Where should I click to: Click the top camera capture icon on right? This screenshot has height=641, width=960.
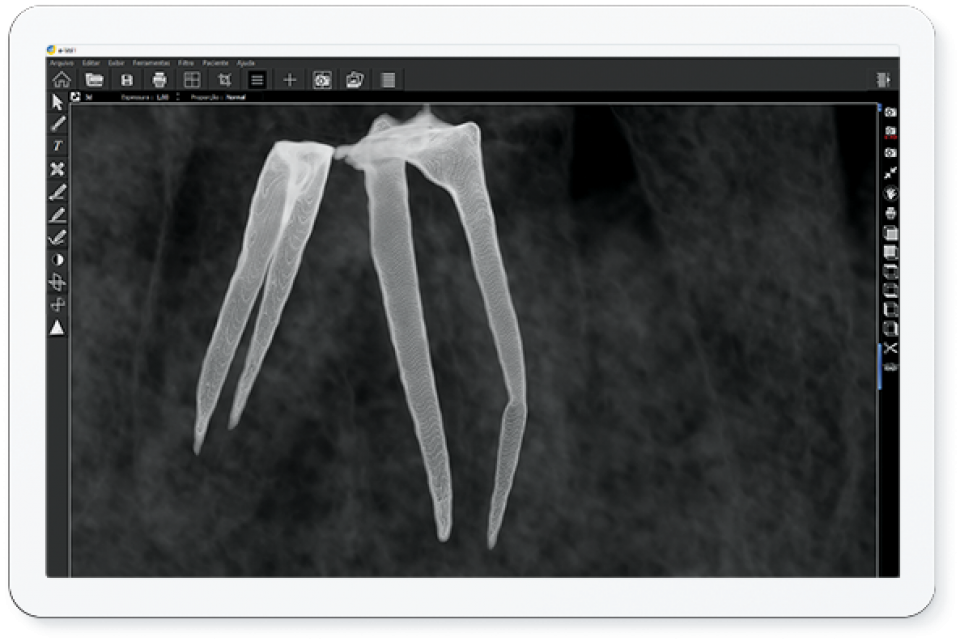coord(890,112)
